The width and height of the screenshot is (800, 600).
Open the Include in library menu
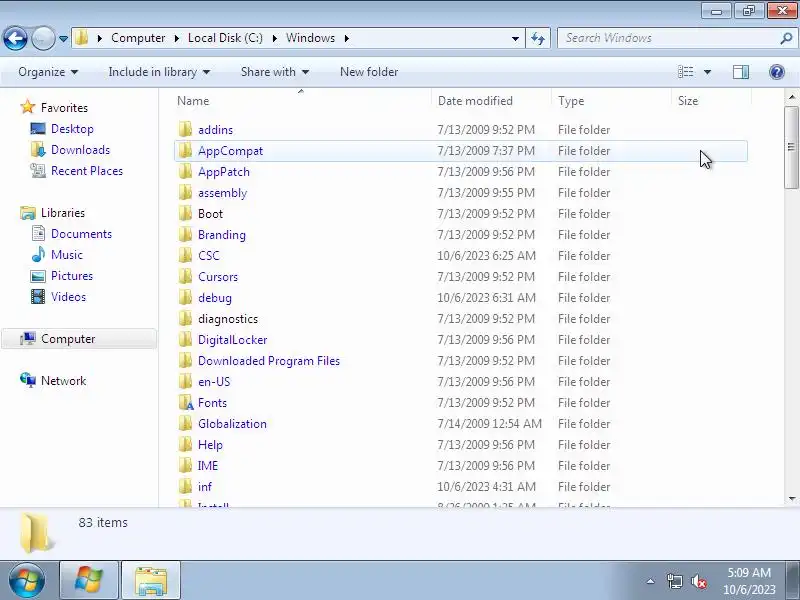coord(159,72)
